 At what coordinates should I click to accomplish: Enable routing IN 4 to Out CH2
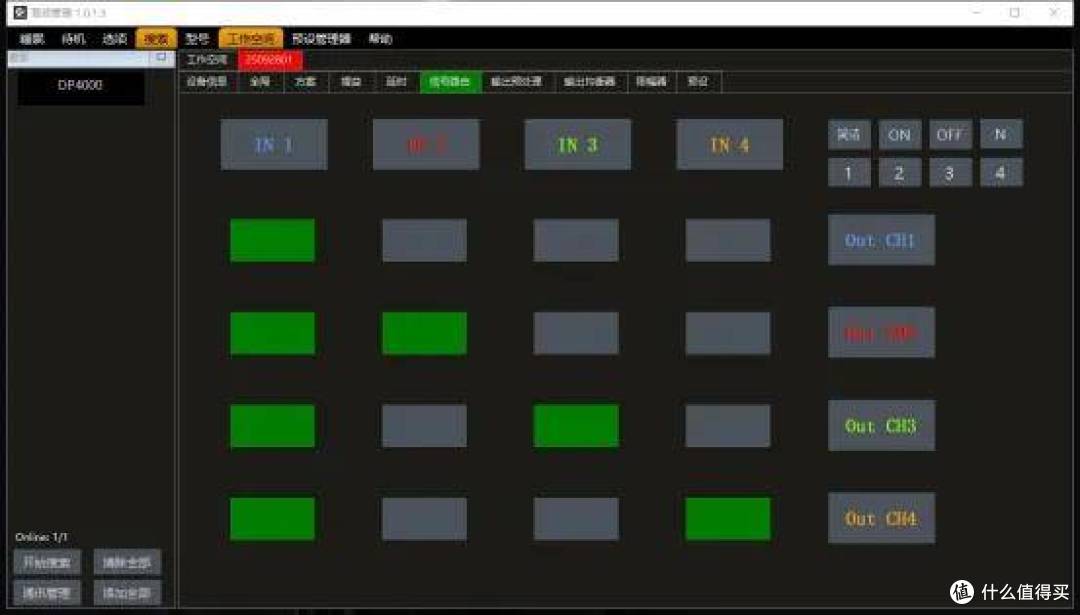tap(728, 333)
